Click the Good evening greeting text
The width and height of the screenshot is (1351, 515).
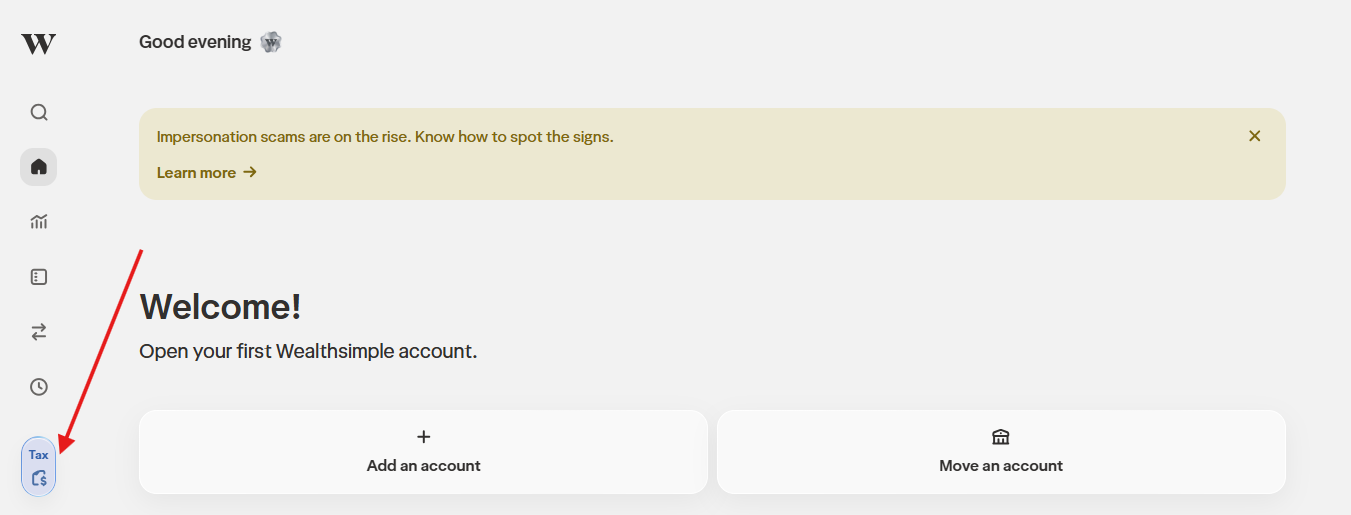click(195, 42)
